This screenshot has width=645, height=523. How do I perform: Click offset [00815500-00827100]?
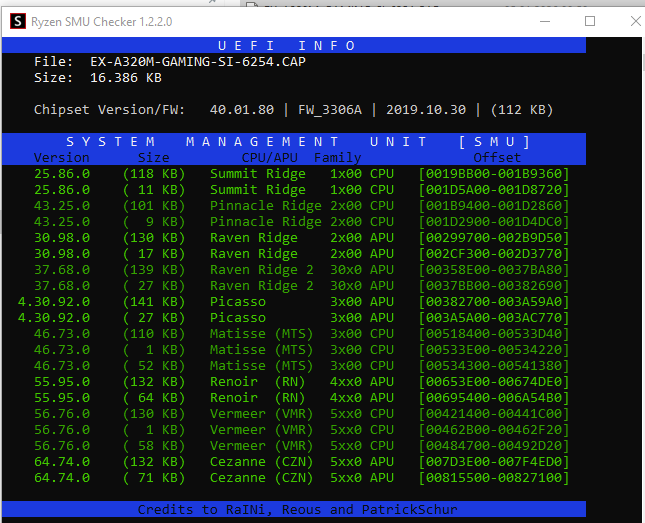(494, 478)
